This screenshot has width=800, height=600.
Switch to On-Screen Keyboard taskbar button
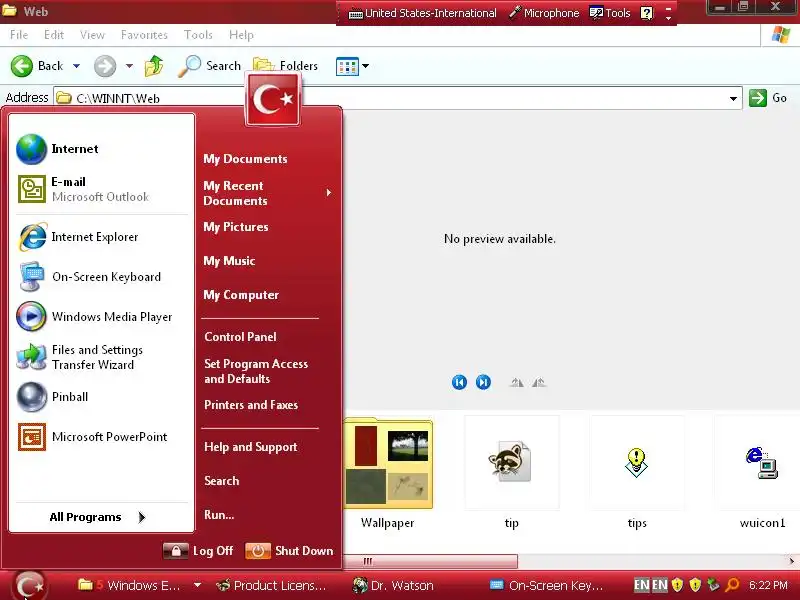[546, 585]
